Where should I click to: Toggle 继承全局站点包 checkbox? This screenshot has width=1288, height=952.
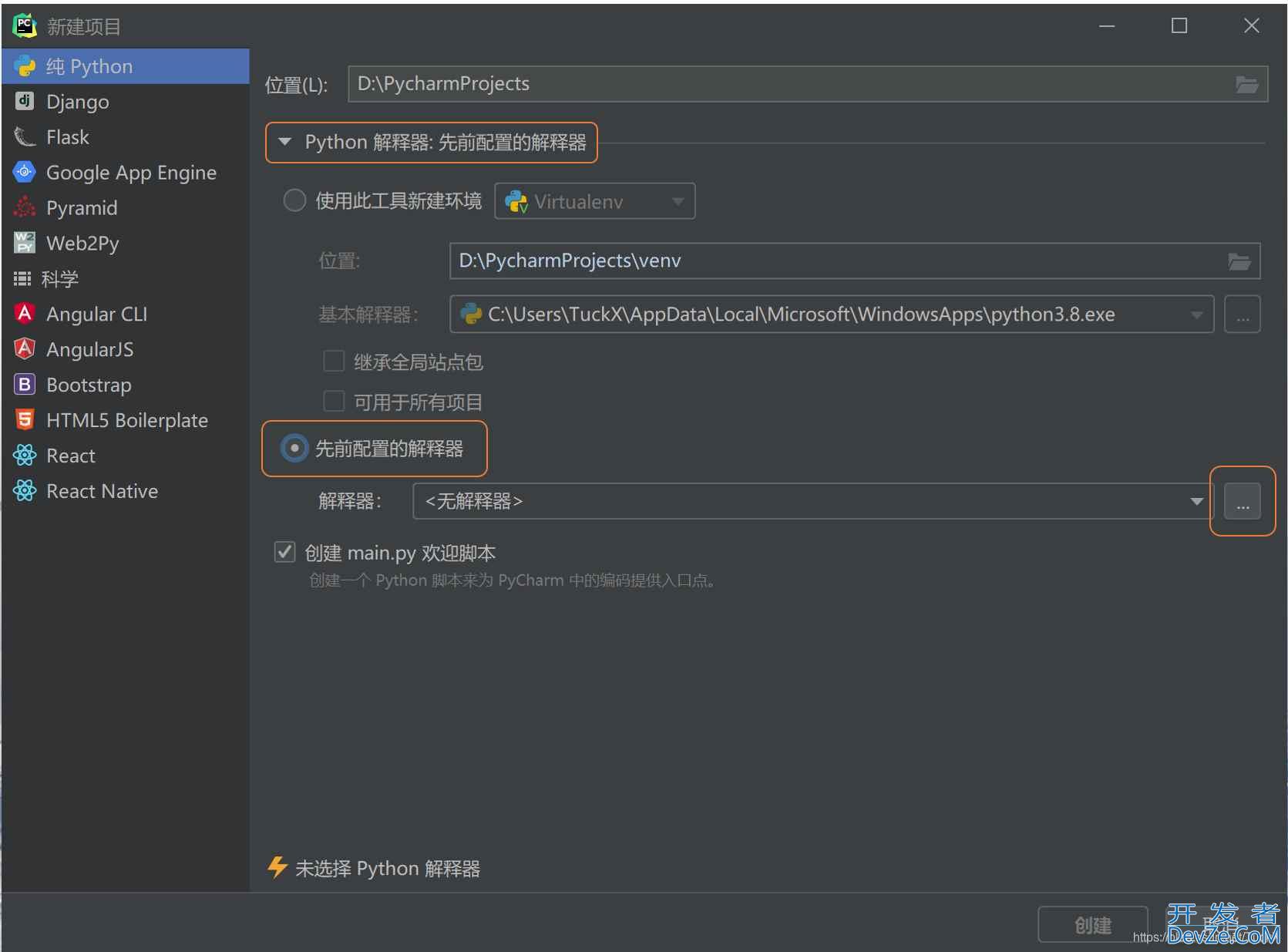coord(334,361)
